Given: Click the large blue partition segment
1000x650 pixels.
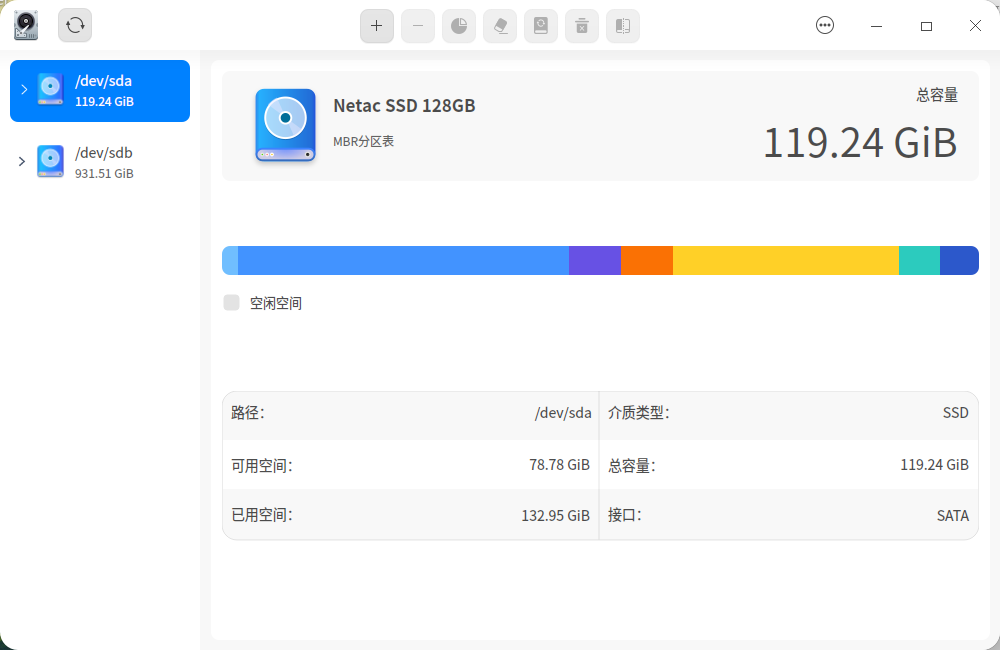Looking at the screenshot, I should pos(403,260).
